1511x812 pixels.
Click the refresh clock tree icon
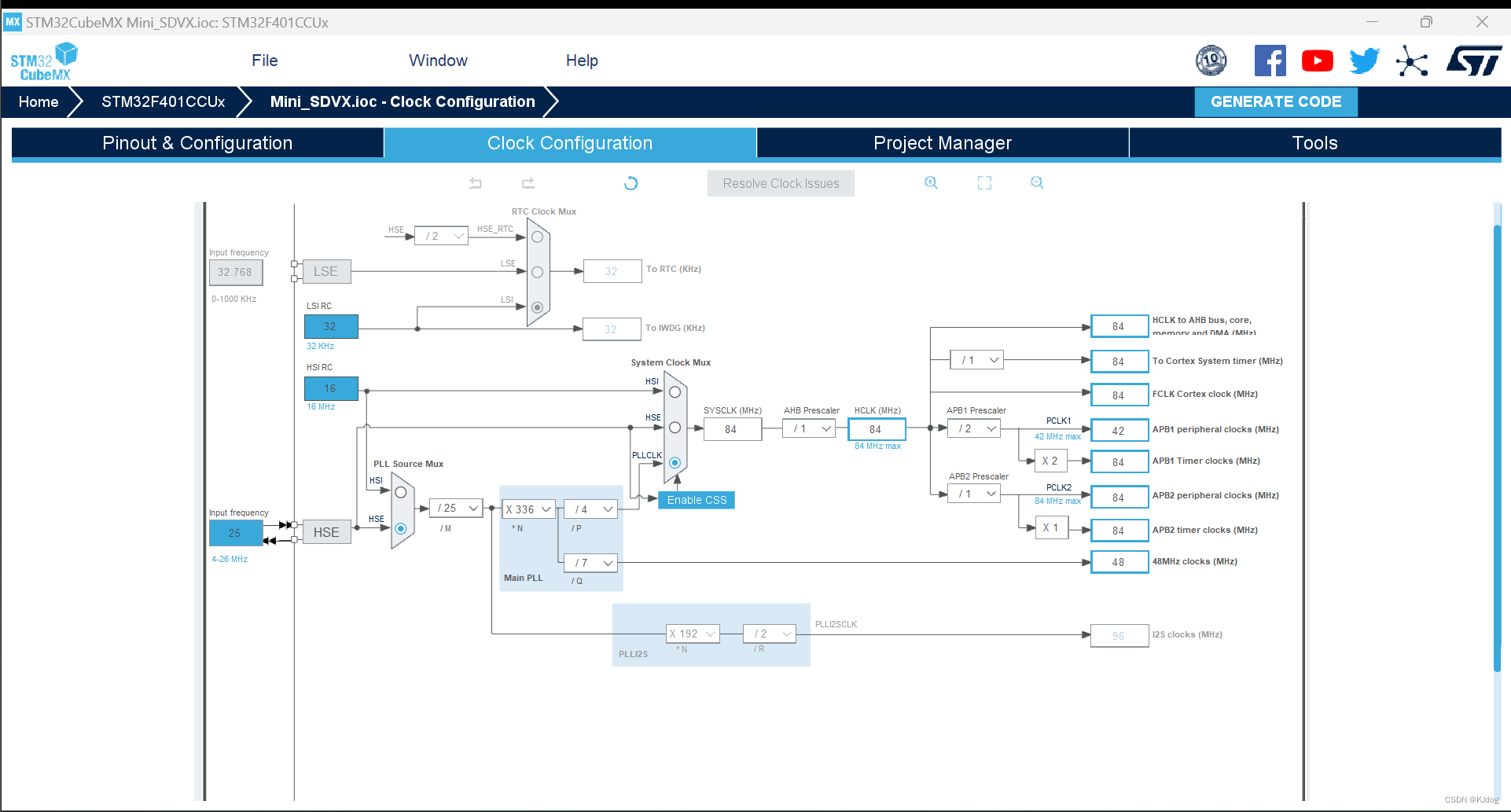click(631, 183)
